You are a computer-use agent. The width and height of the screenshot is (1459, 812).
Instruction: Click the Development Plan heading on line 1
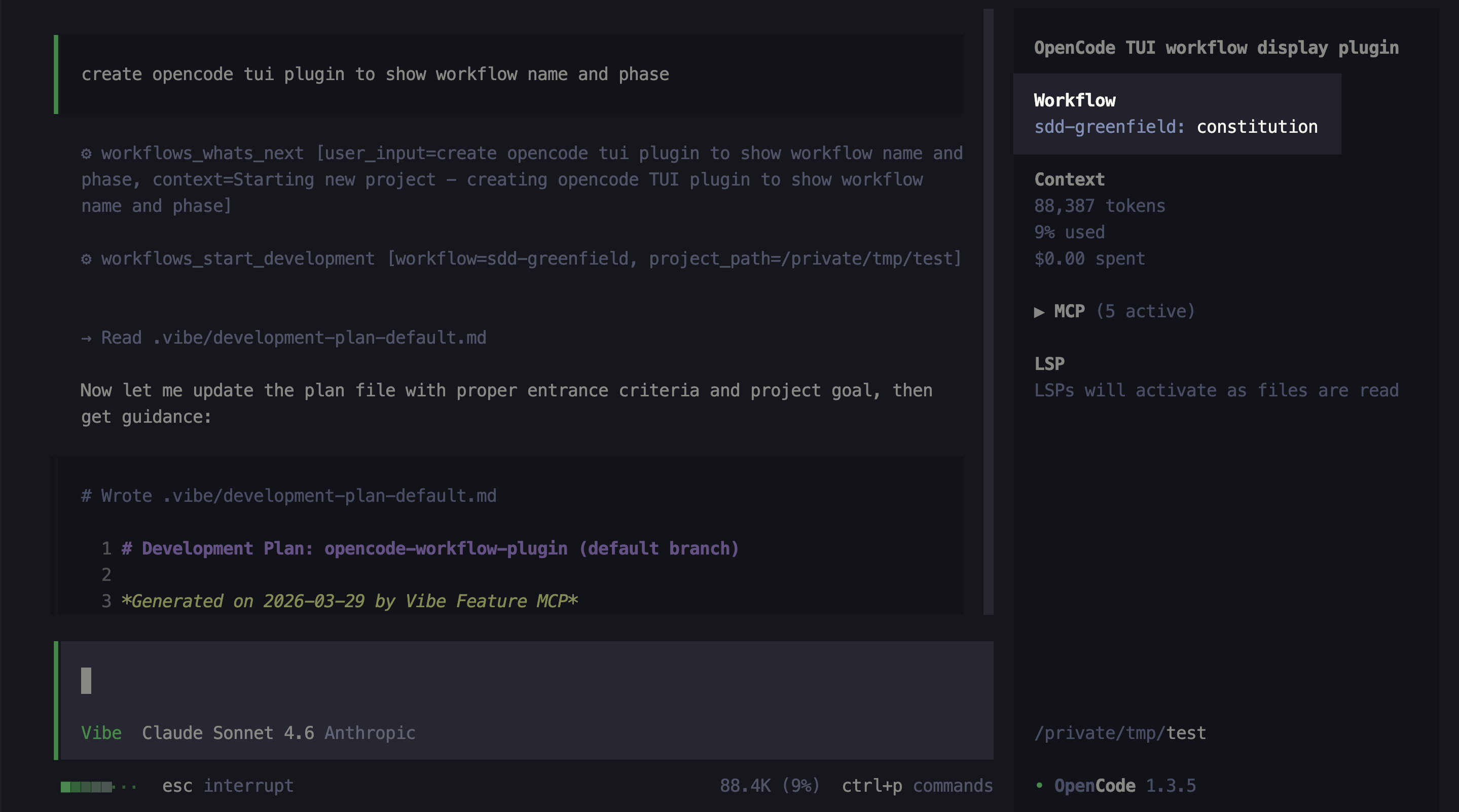(x=430, y=549)
